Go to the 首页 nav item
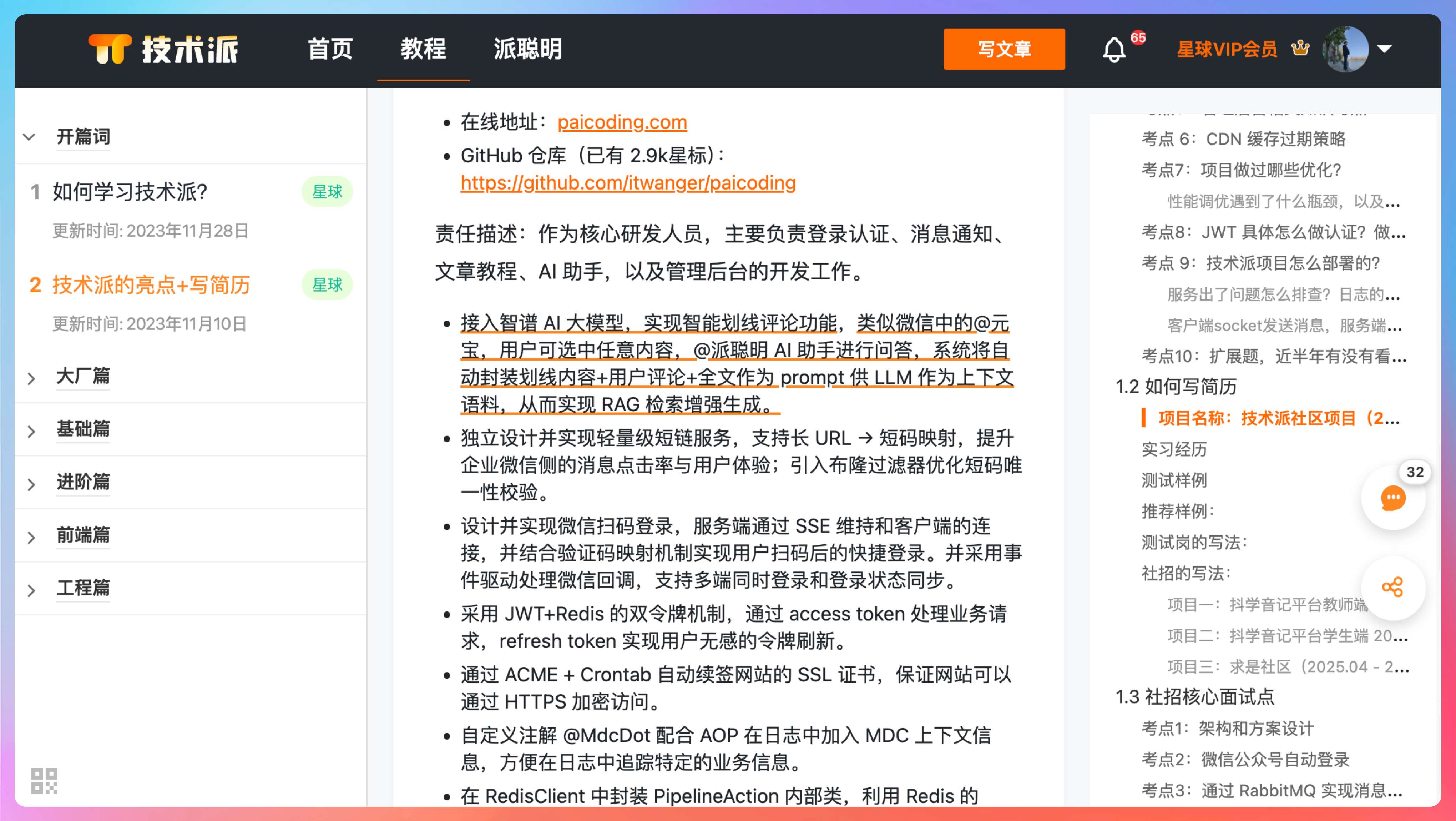1456x821 pixels. point(330,49)
